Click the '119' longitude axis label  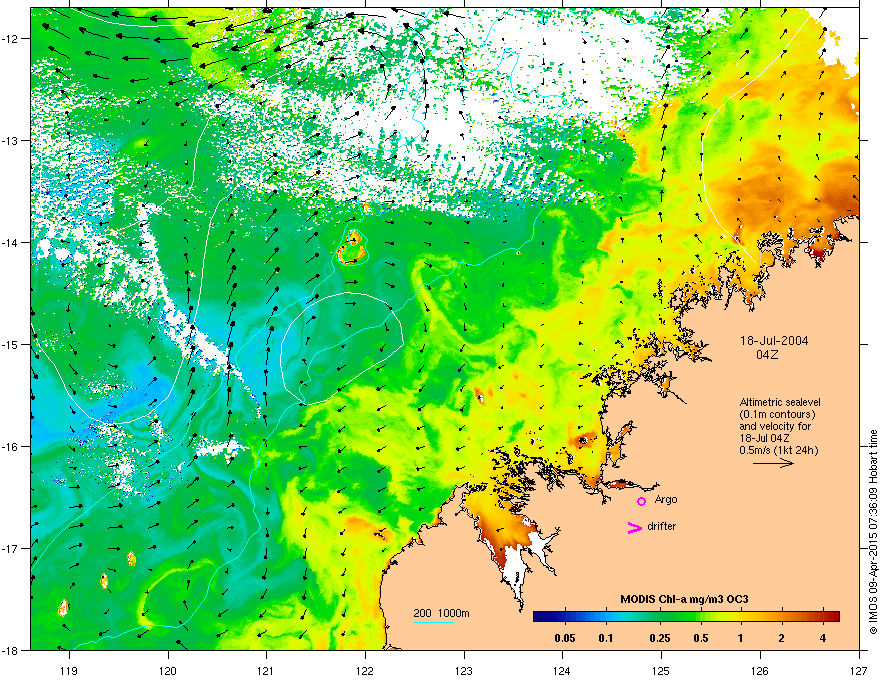coord(69,670)
